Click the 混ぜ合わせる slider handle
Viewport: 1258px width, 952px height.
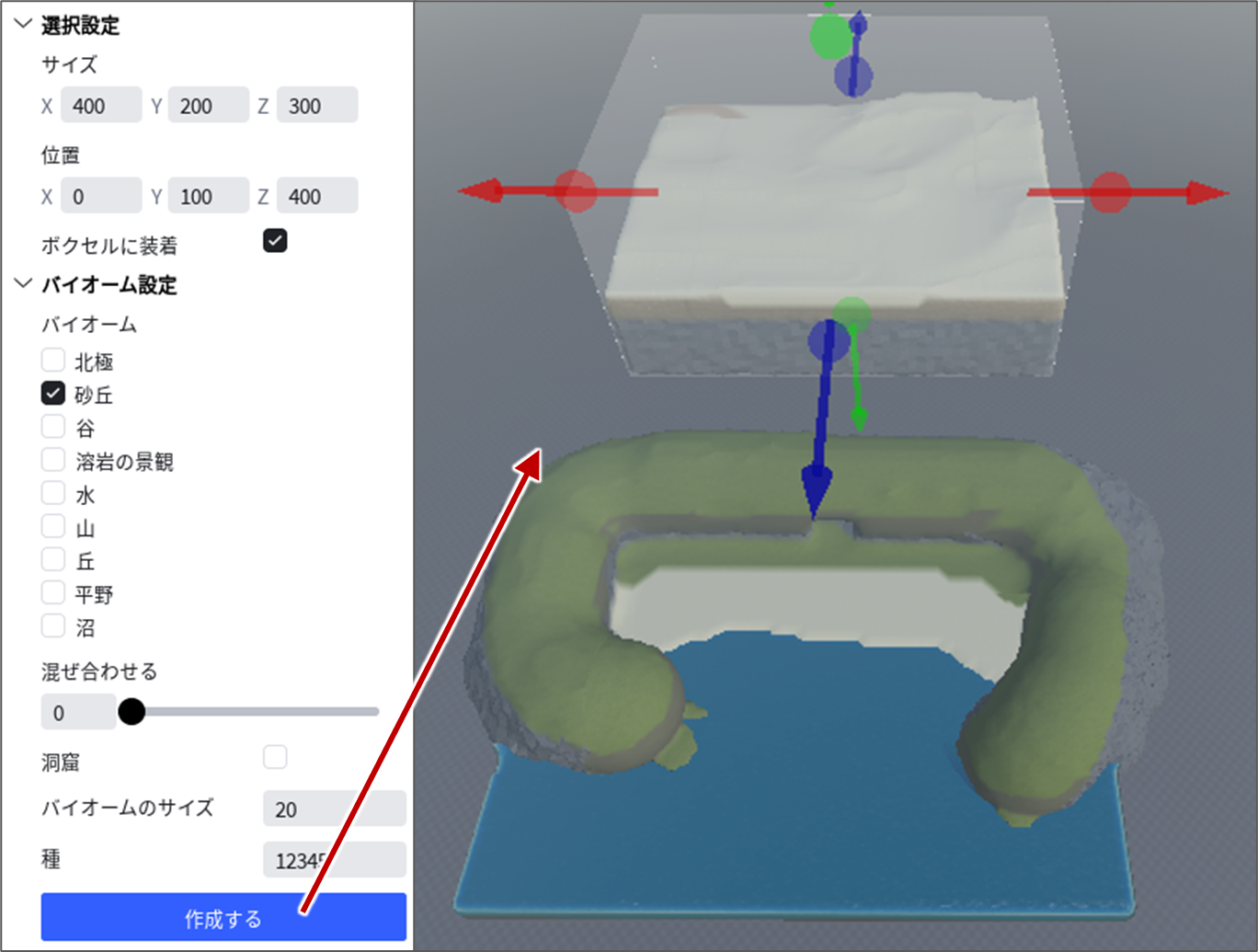click(132, 711)
